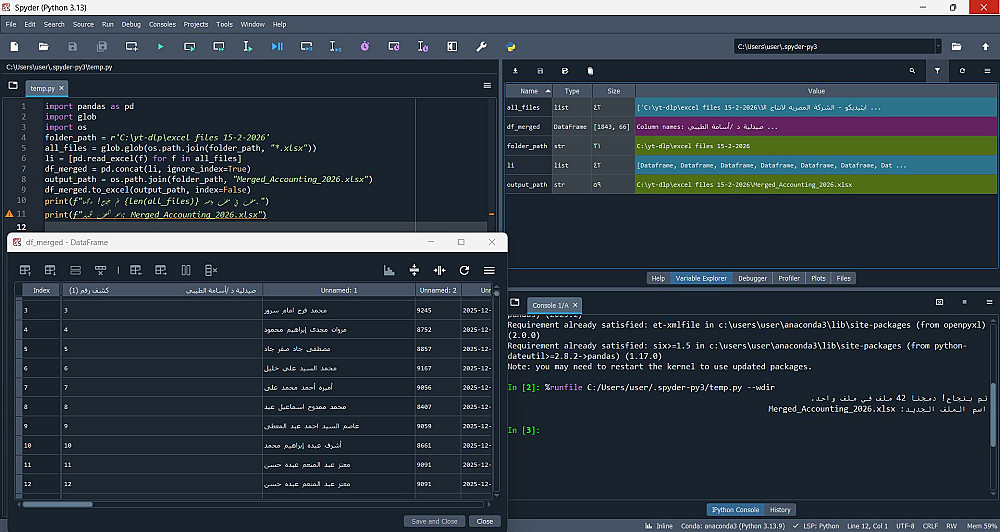Image resolution: width=1000 pixels, height=532 pixels.
Task: Click the PYTHONPATH manager Python icon
Action: click(510, 46)
